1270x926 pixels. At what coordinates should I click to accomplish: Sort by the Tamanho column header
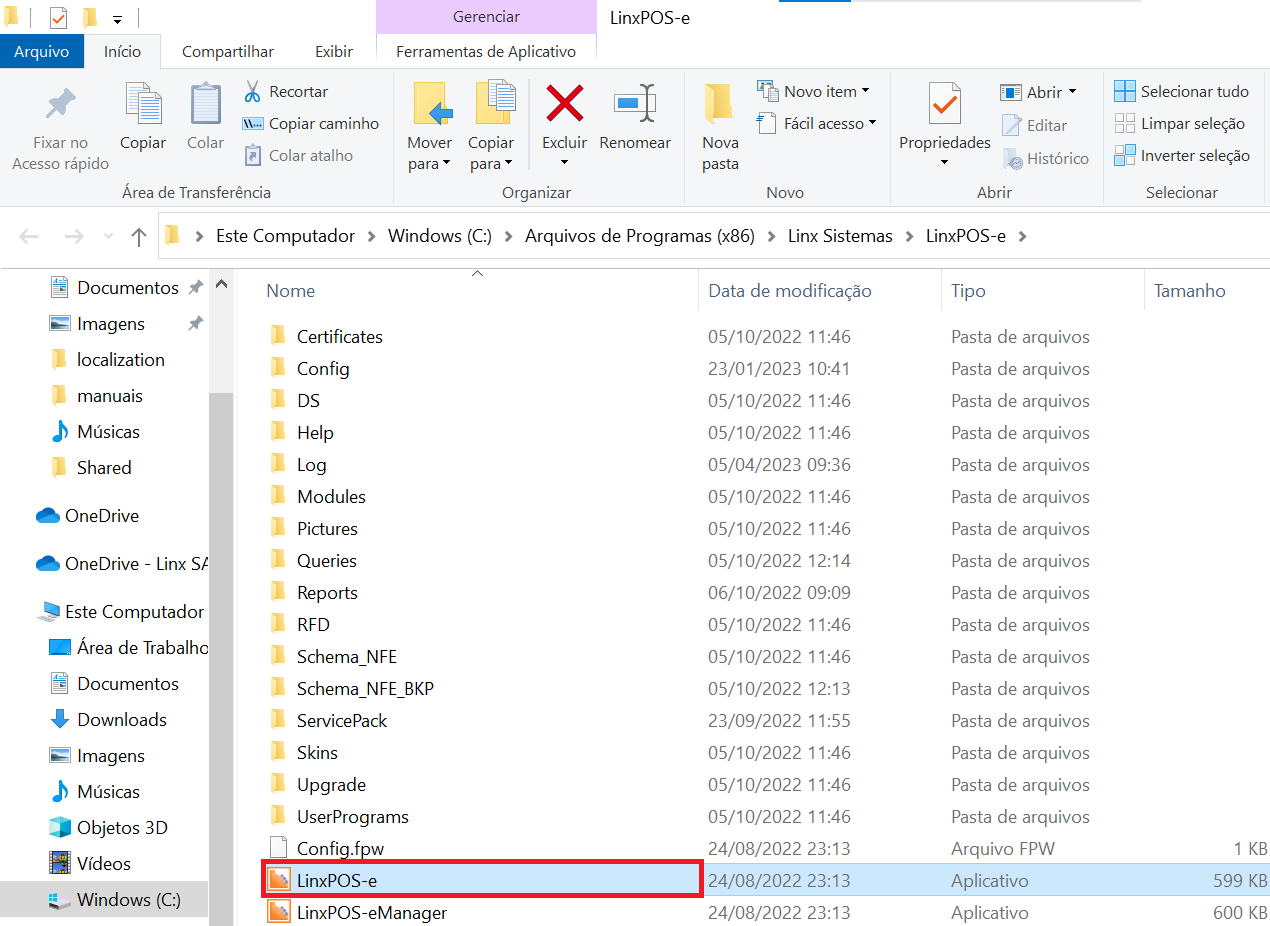(1189, 291)
